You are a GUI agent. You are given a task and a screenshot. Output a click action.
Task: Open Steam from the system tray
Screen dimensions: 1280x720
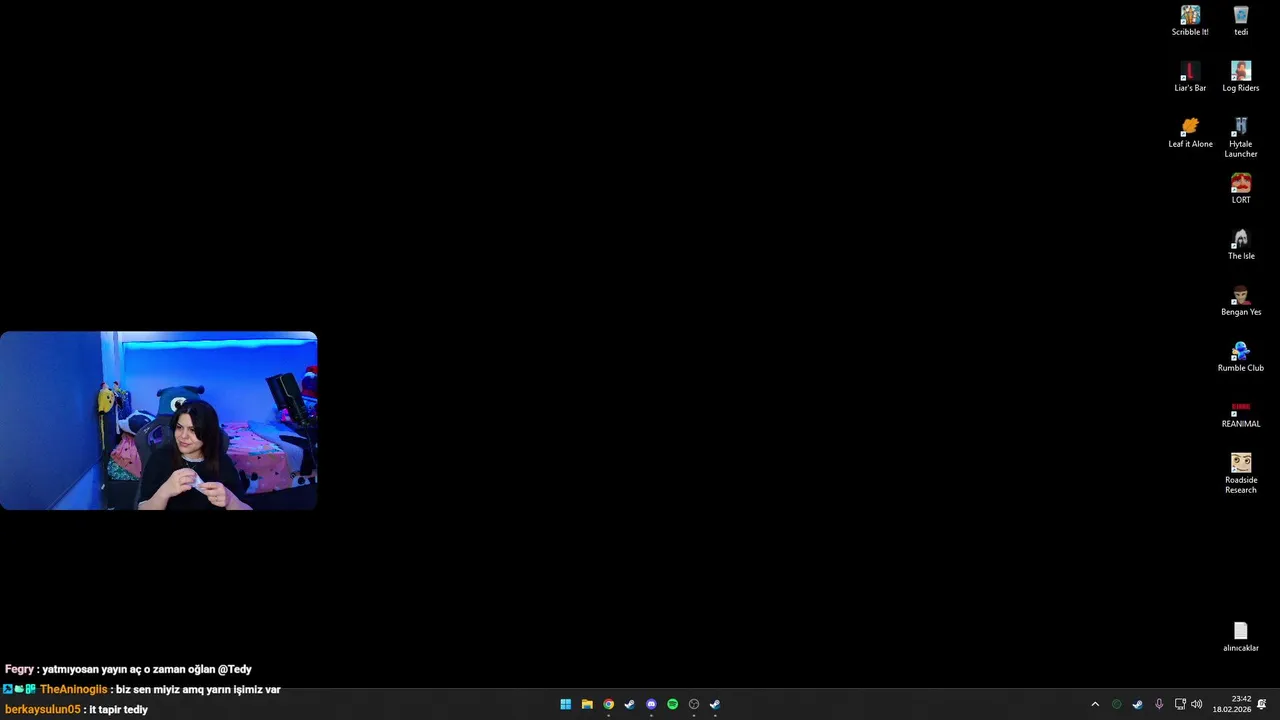click(1137, 704)
